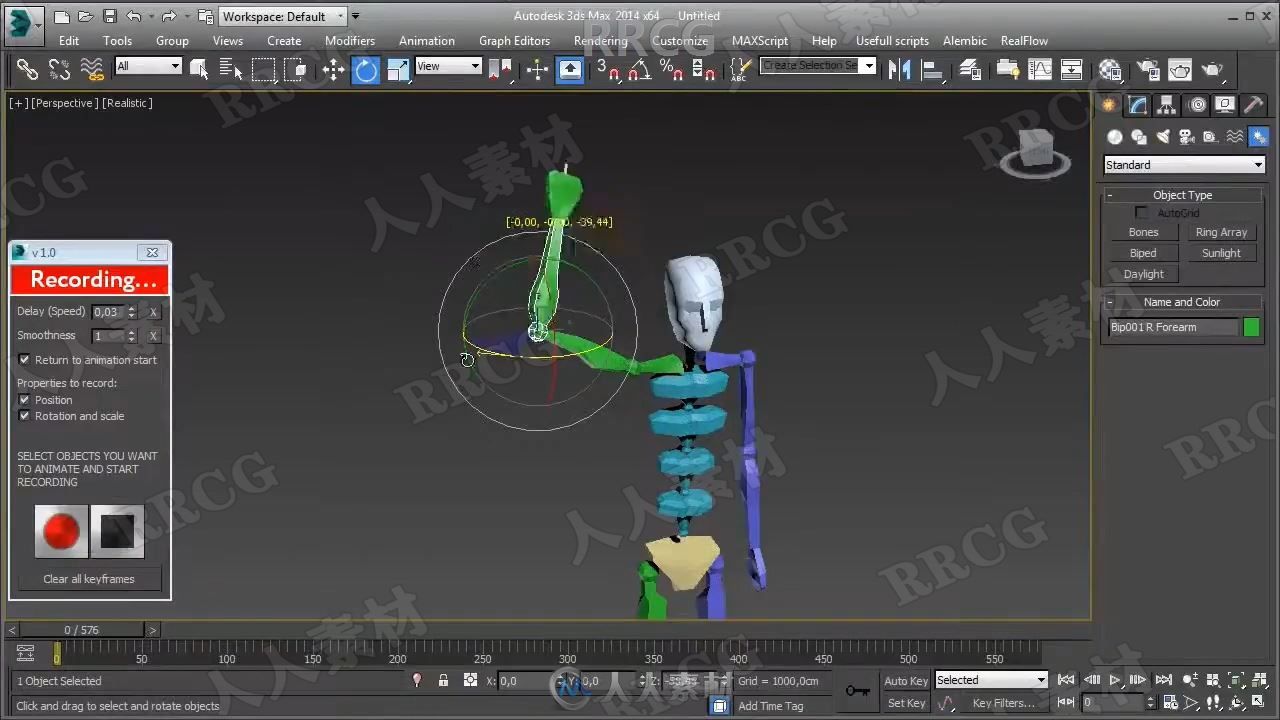Image resolution: width=1280 pixels, height=720 pixels.
Task: Select the Link tool in main toolbar
Action: (x=27, y=69)
